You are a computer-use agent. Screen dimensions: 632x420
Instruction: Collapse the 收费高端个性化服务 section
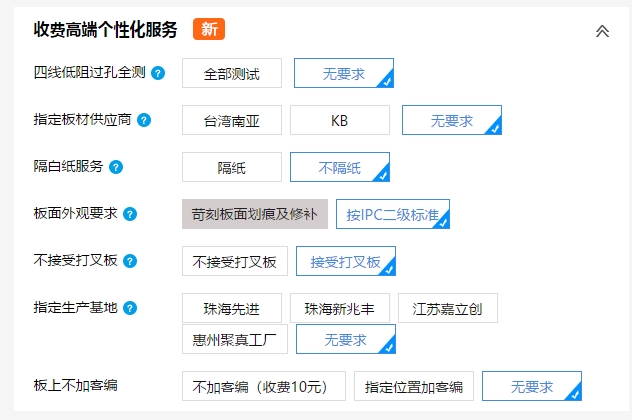click(602, 31)
